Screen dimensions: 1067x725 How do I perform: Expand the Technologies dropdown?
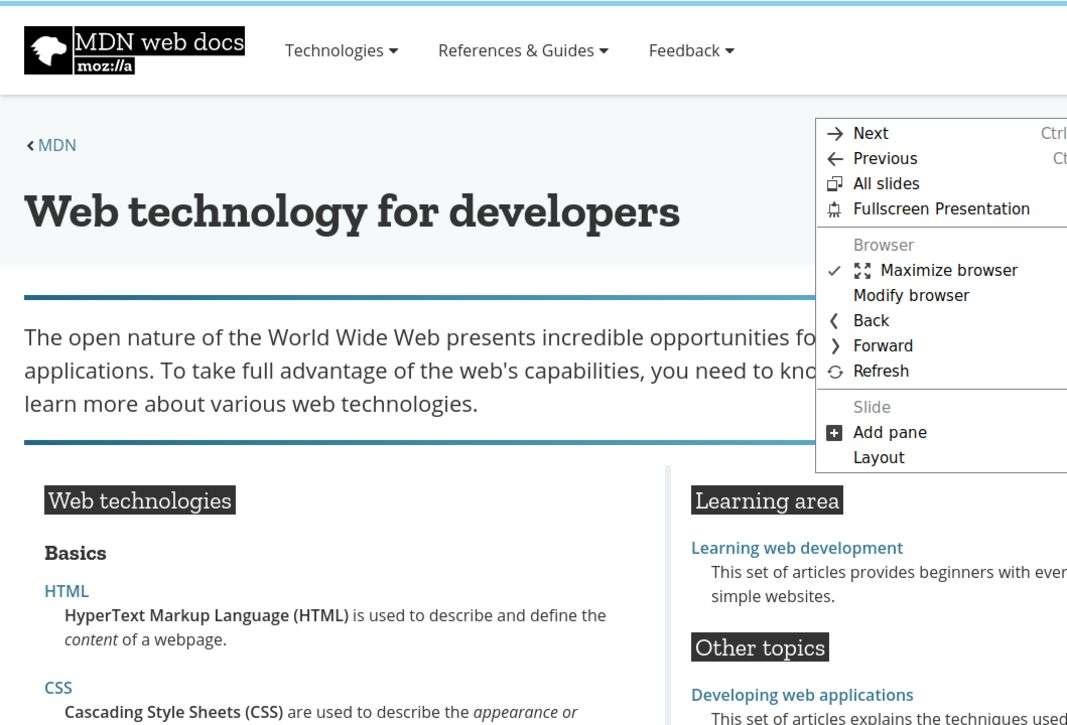point(341,51)
